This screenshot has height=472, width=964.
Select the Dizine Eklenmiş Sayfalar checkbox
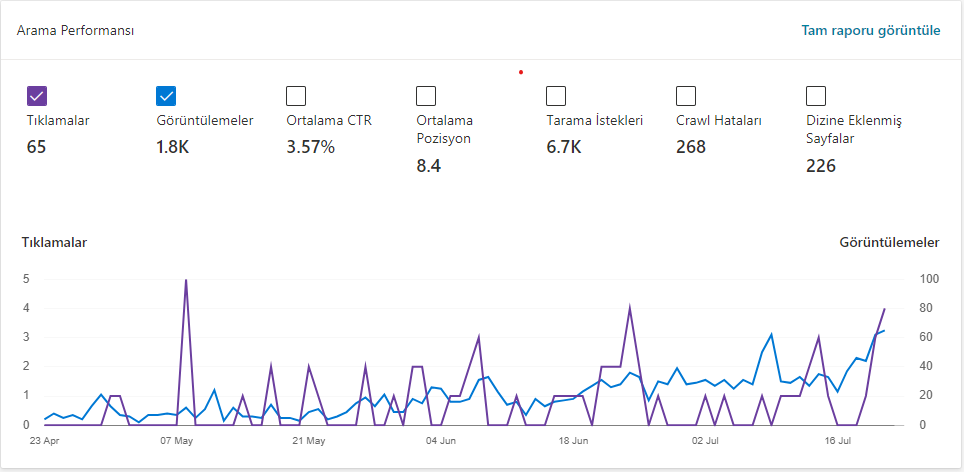click(816, 96)
